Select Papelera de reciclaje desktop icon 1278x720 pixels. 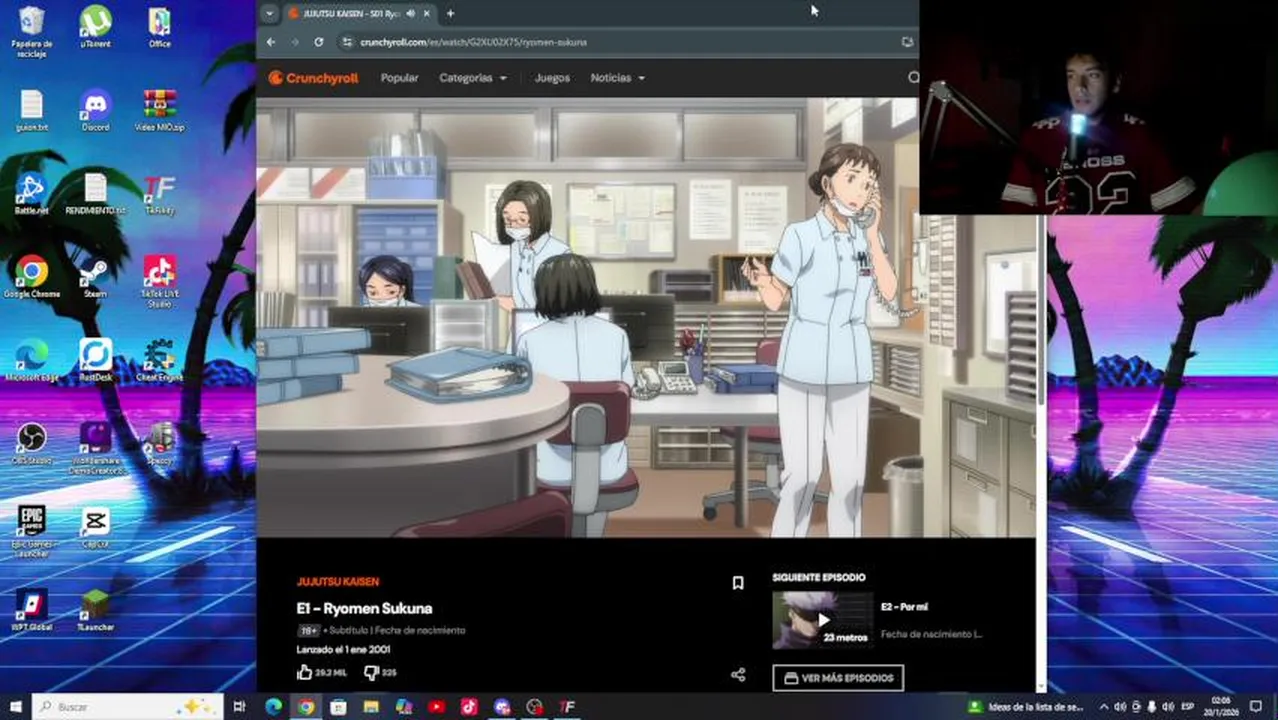pyautogui.click(x=31, y=32)
